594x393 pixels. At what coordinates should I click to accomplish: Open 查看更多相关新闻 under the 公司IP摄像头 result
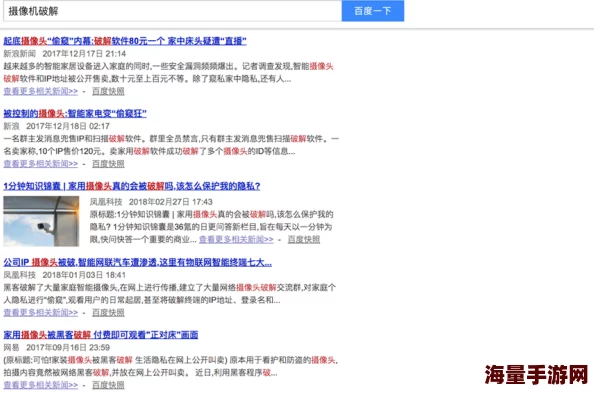click(41, 313)
